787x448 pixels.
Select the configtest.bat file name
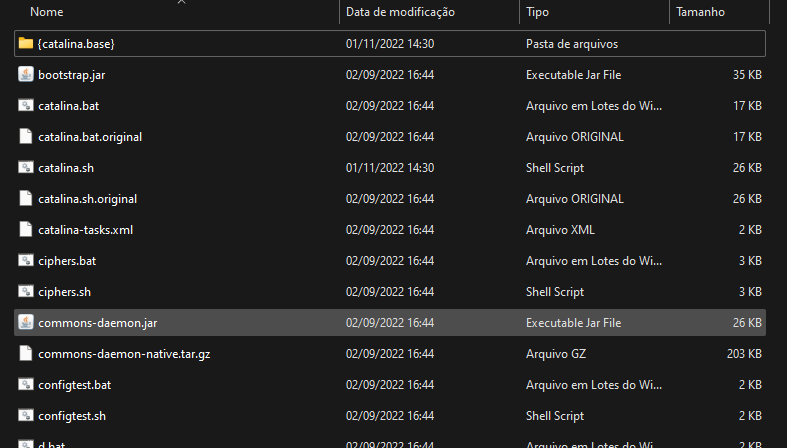coord(74,385)
